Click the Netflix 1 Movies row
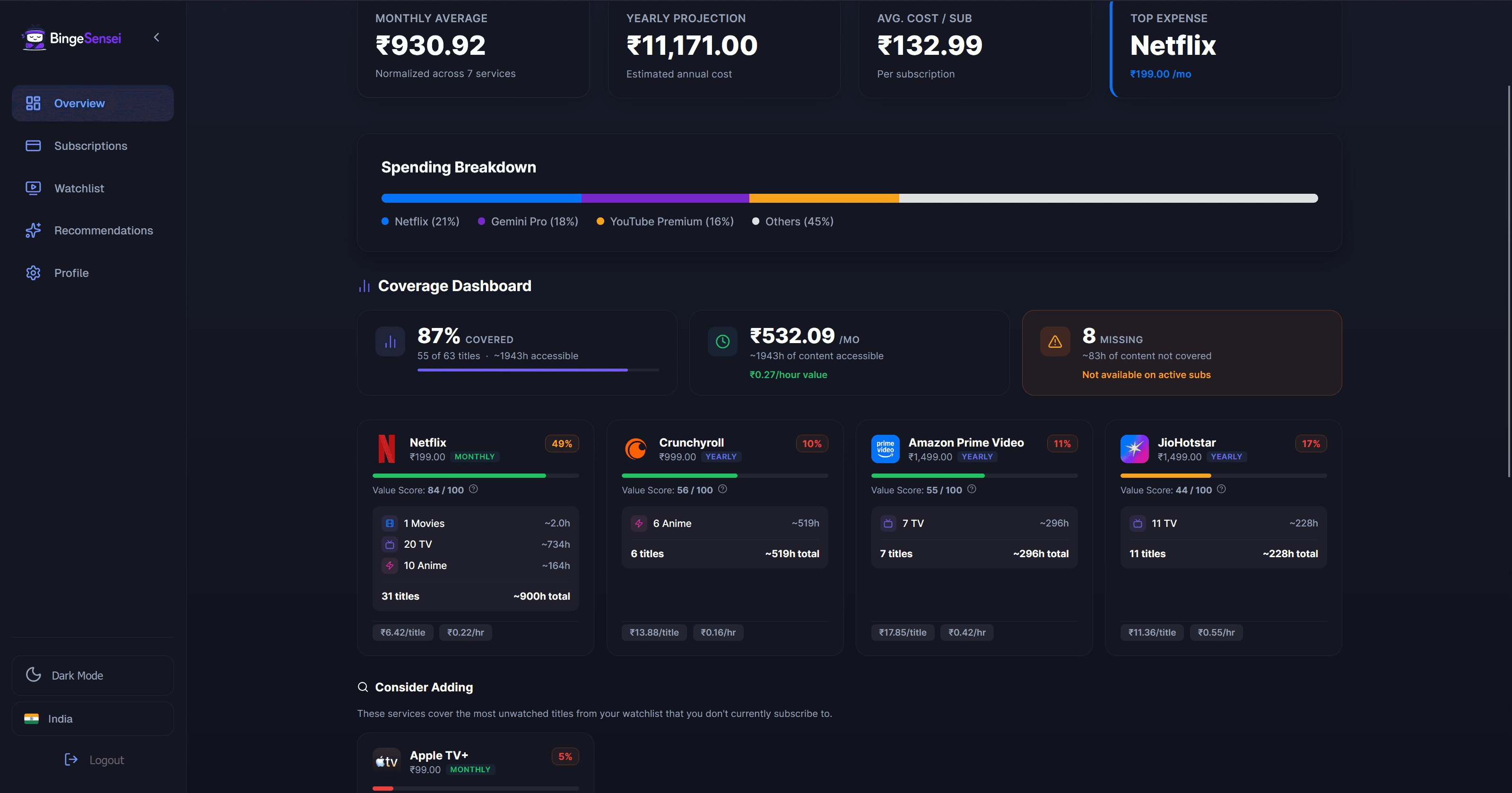This screenshot has height=793, width=1512. (x=476, y=523)
